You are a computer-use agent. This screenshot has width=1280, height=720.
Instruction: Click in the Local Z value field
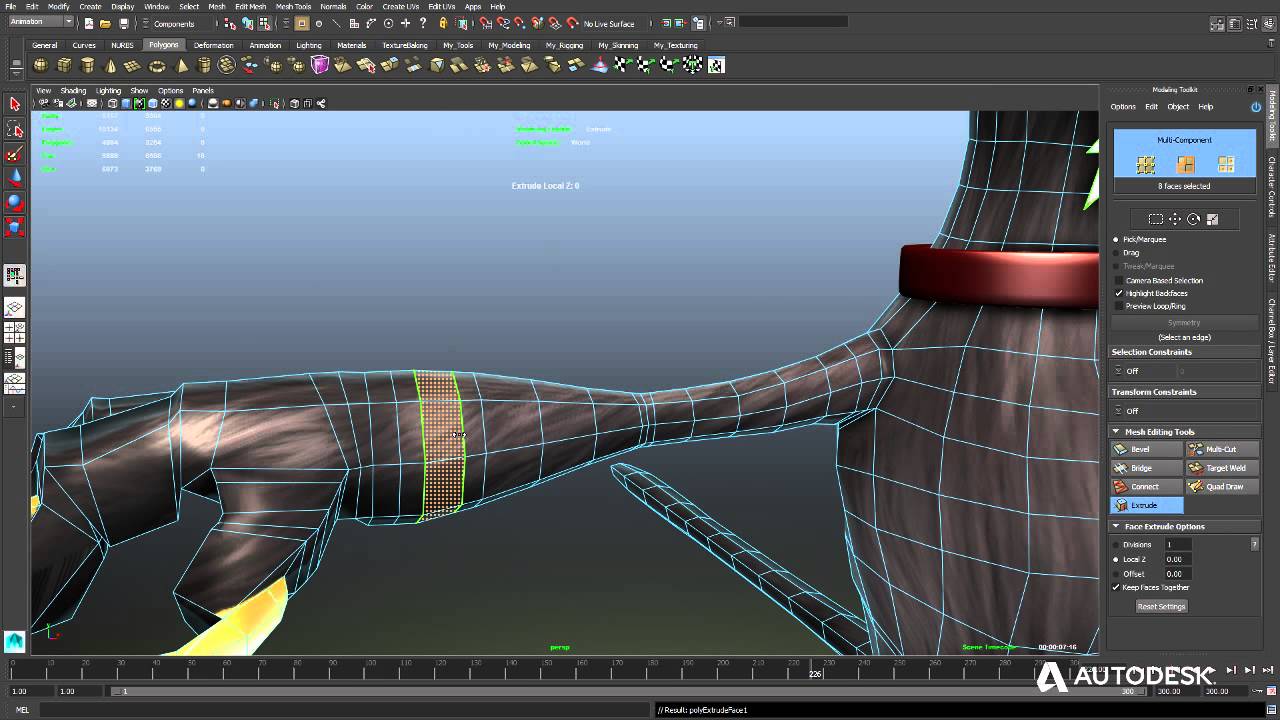click(x=1177, y=560)
